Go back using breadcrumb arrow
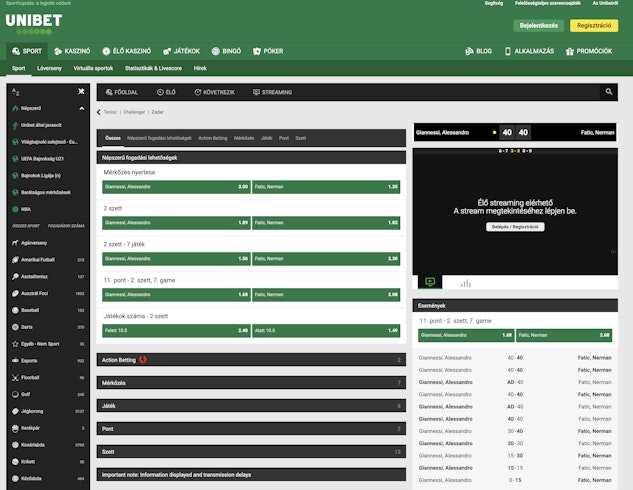633x490 pixels. [x=99, y=112]
